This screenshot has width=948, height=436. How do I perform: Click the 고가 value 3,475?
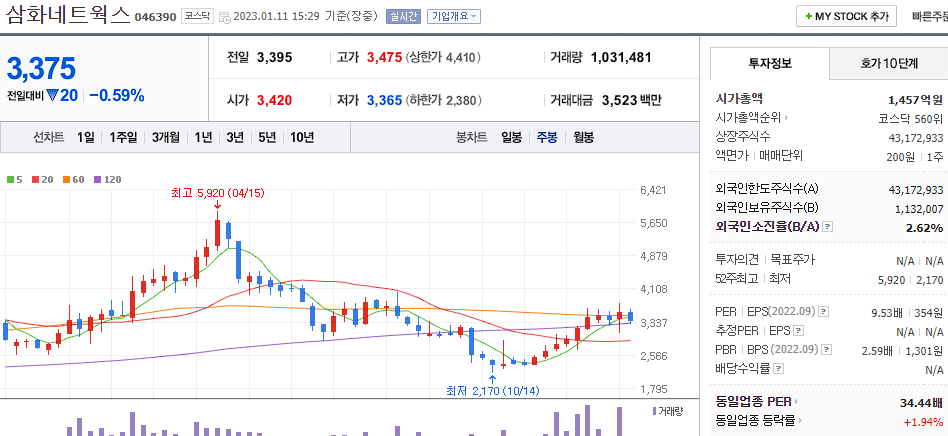(385, 57)
